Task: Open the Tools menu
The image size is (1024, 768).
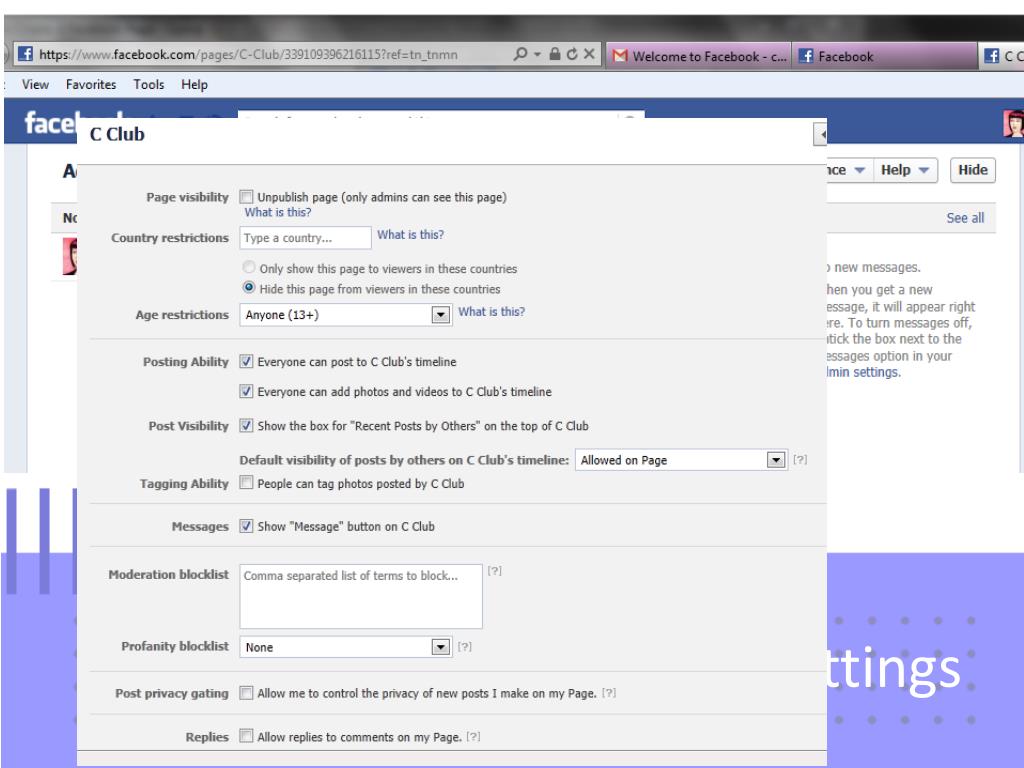Action: click(149, 84)
